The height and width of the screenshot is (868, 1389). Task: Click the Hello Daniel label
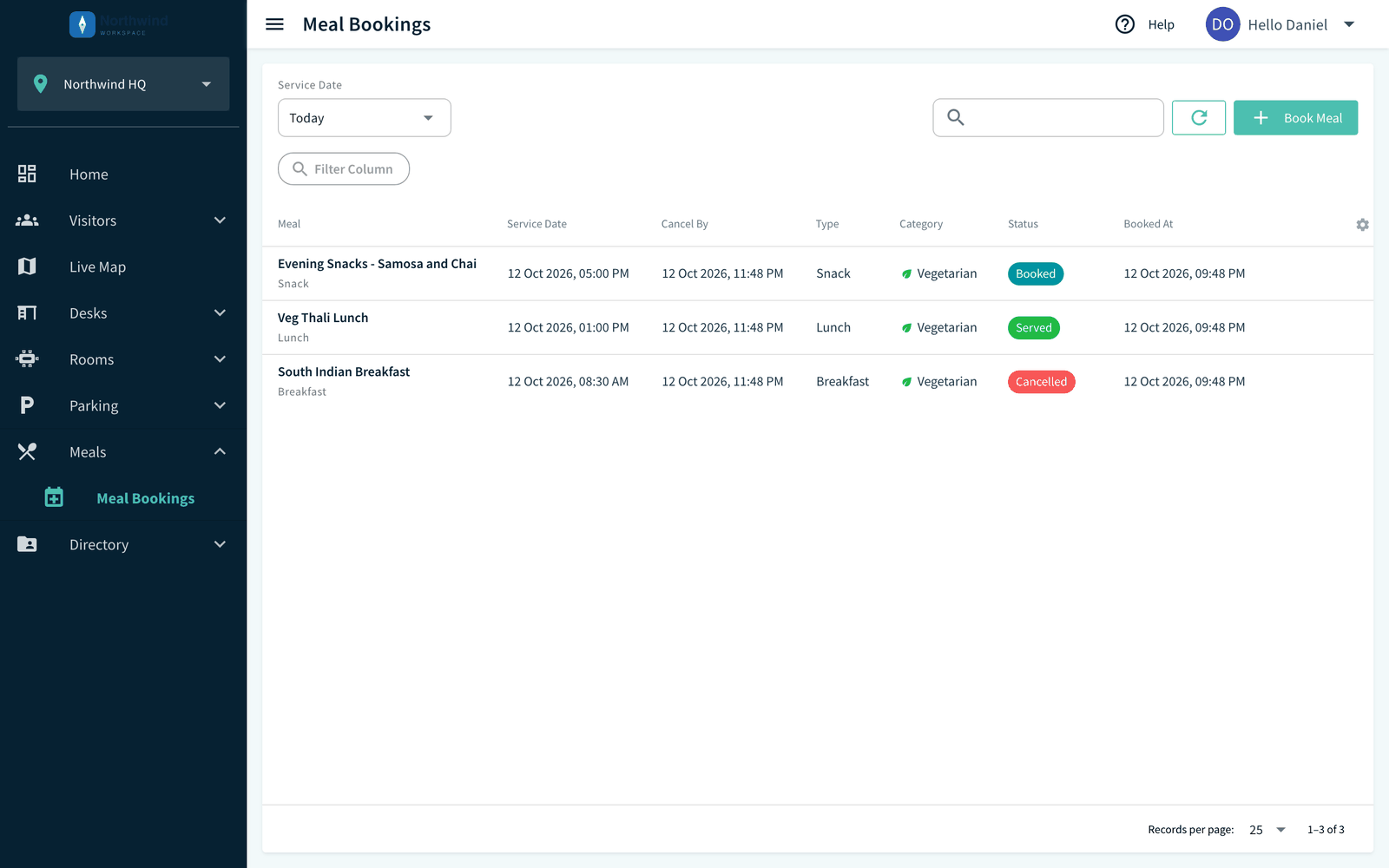coord(1287,24)
